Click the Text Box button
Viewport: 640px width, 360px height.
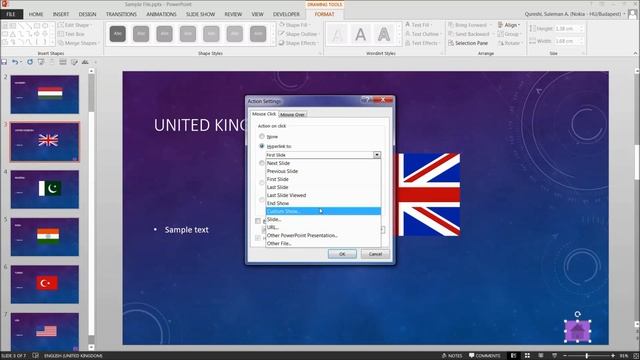coord(71,34)
